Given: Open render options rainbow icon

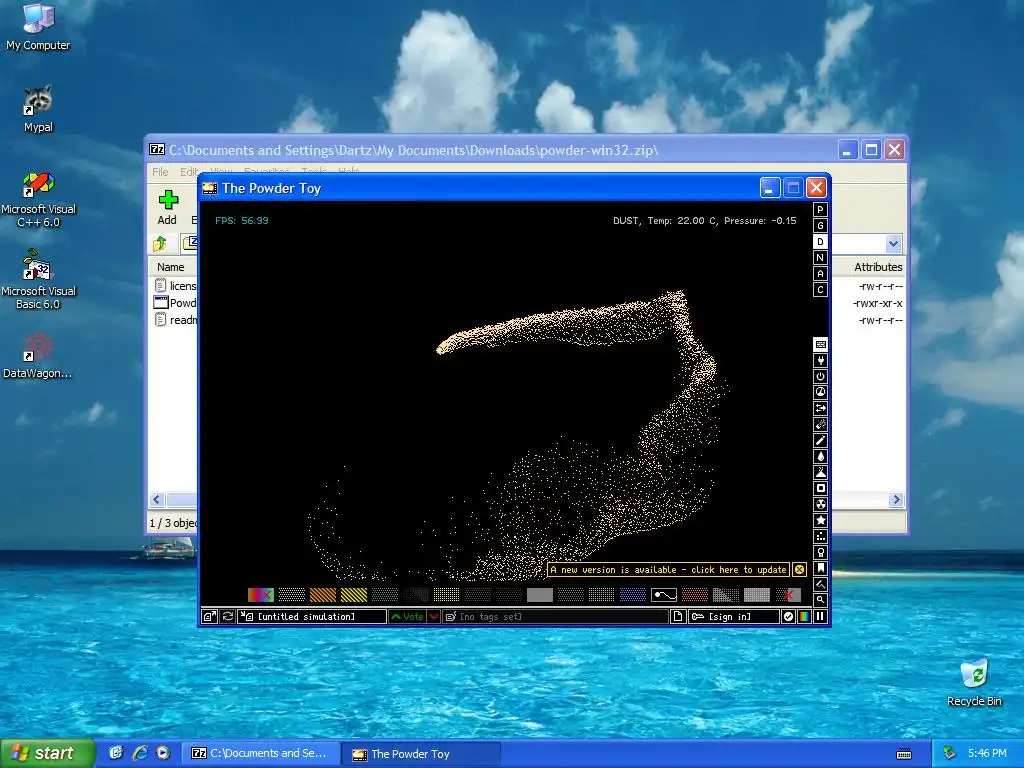Looking at the screenshot, I should tap(805, 616).
